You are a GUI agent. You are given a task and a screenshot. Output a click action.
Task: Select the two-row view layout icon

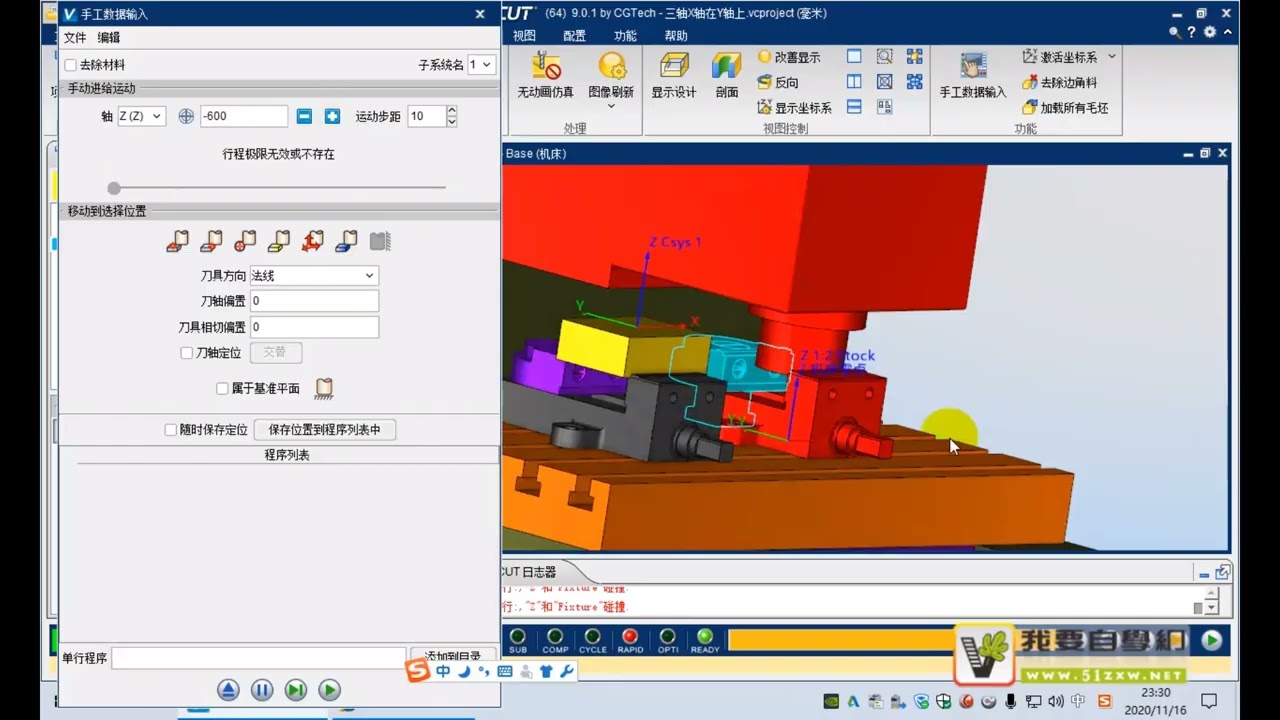coord(854,107)
